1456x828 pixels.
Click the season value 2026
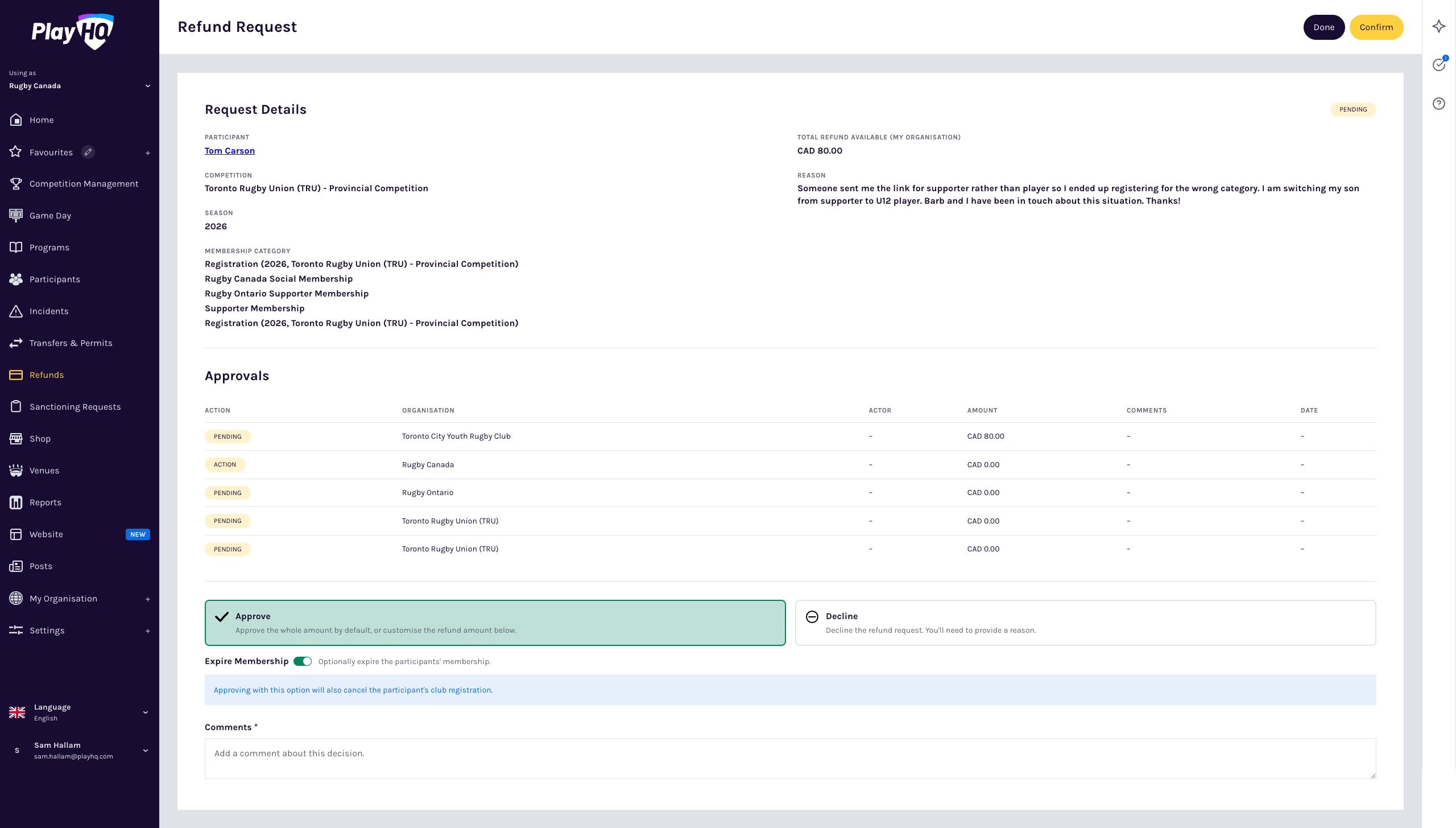pos(216,226)
